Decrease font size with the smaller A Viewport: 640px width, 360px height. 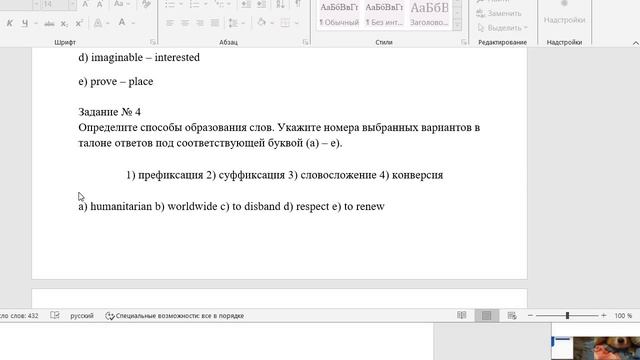(100, 4)
